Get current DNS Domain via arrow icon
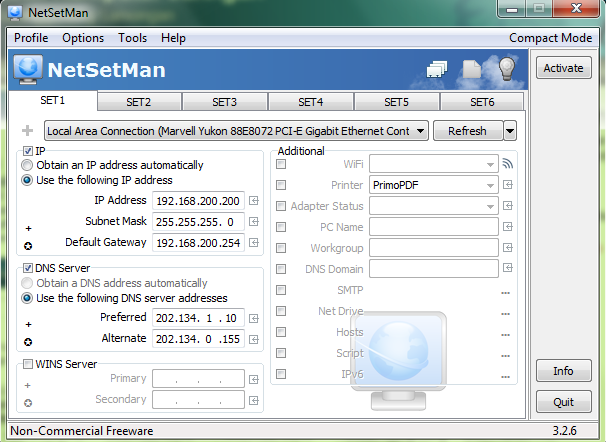The image size is (606, 442). point(508,267)
